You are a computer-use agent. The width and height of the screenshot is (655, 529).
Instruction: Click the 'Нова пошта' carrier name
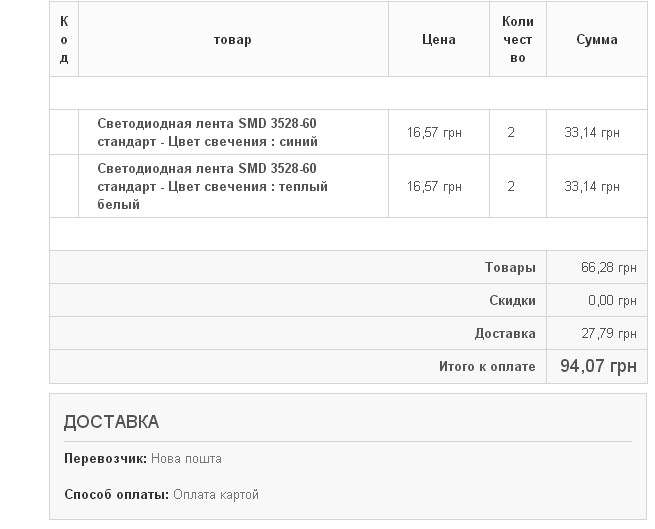tap(186, 459)
